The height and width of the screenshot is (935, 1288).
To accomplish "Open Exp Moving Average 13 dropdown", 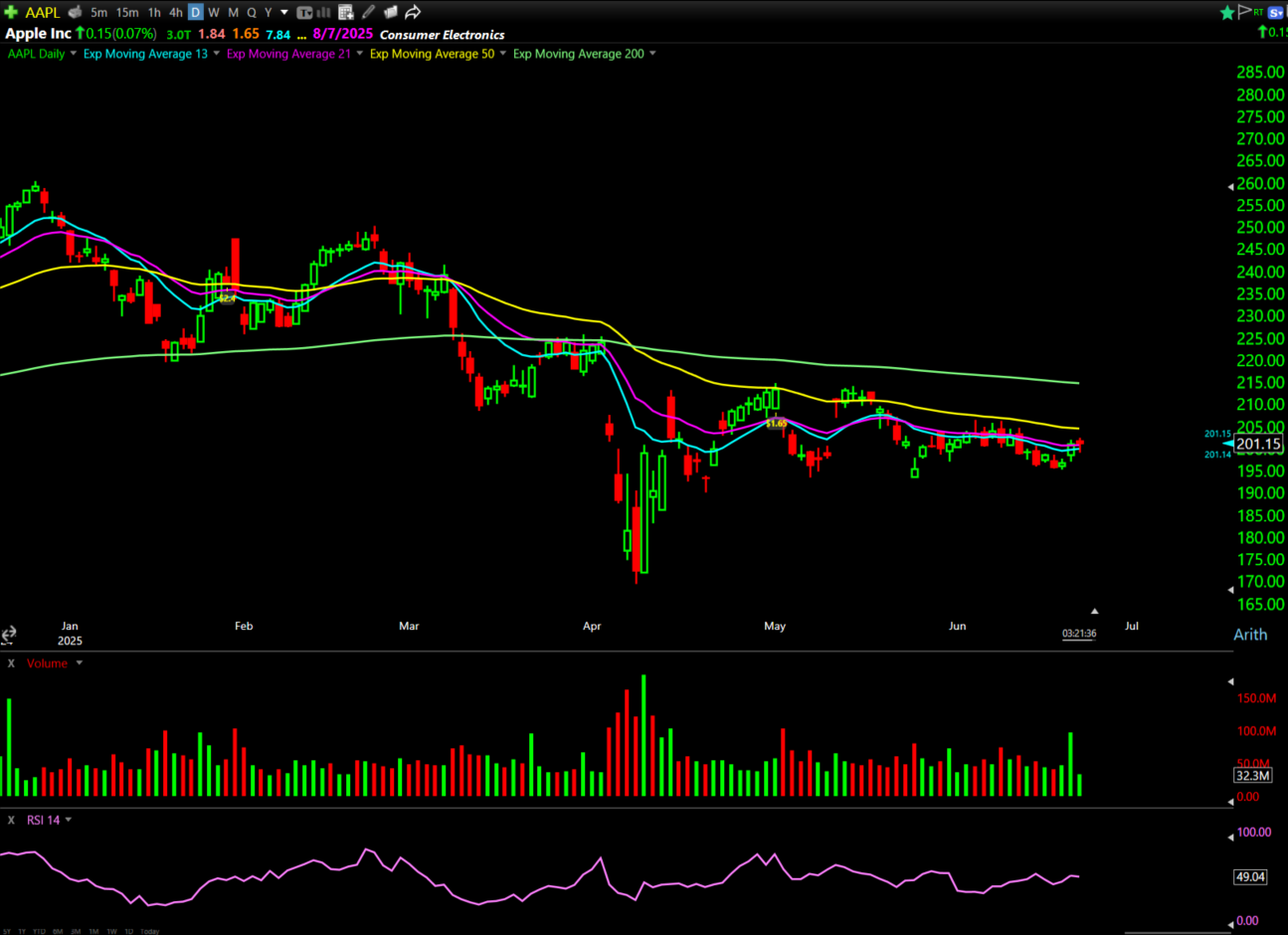I will (x=217, y=54).
